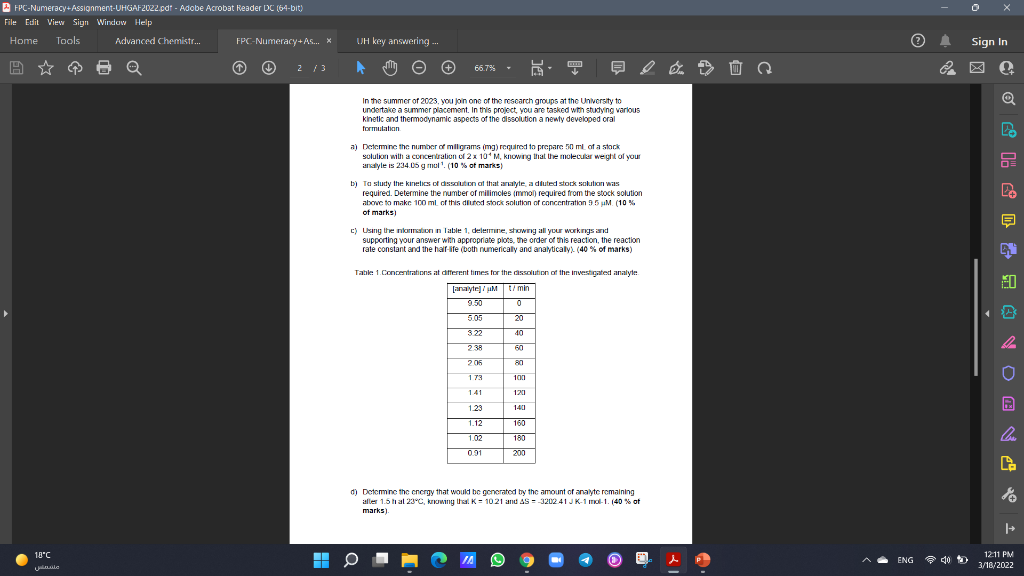Click the table cell value 200
1024x576 pixels.
519,453
